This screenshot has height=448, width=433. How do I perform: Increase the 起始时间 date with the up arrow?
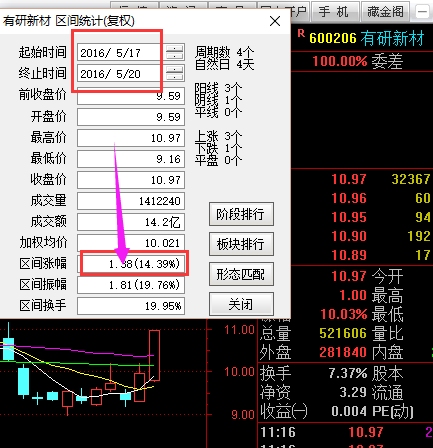[175, 49]
